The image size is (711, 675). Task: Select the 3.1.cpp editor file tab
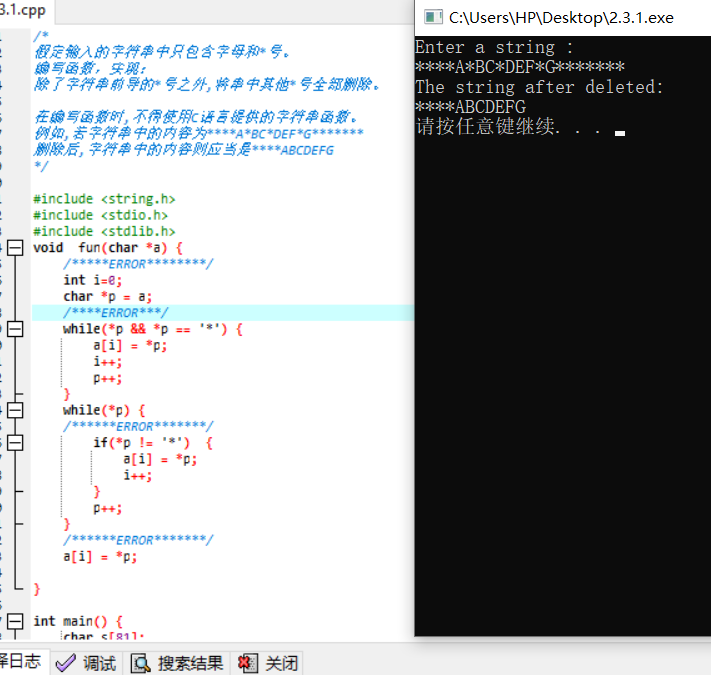(x=25, y=11)
